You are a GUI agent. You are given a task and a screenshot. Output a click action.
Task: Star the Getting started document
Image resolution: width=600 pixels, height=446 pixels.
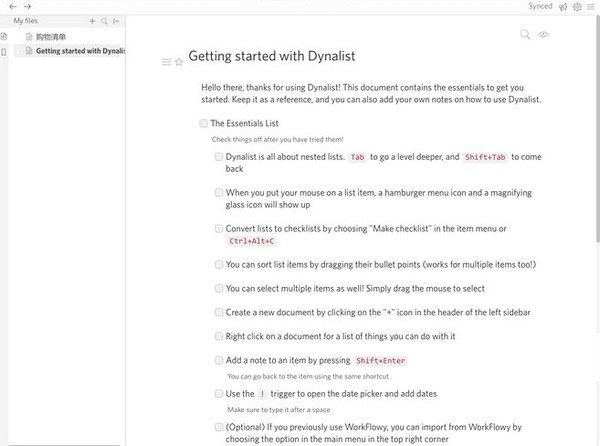(179, 62)
